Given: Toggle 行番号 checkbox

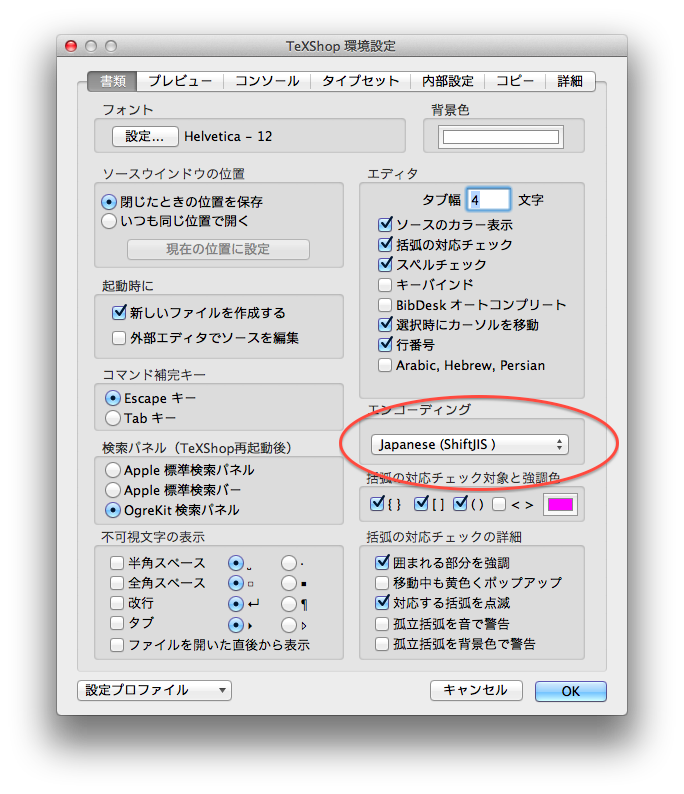Looking at the screenshot, I should pyautogui.click(x=385, y=345).
